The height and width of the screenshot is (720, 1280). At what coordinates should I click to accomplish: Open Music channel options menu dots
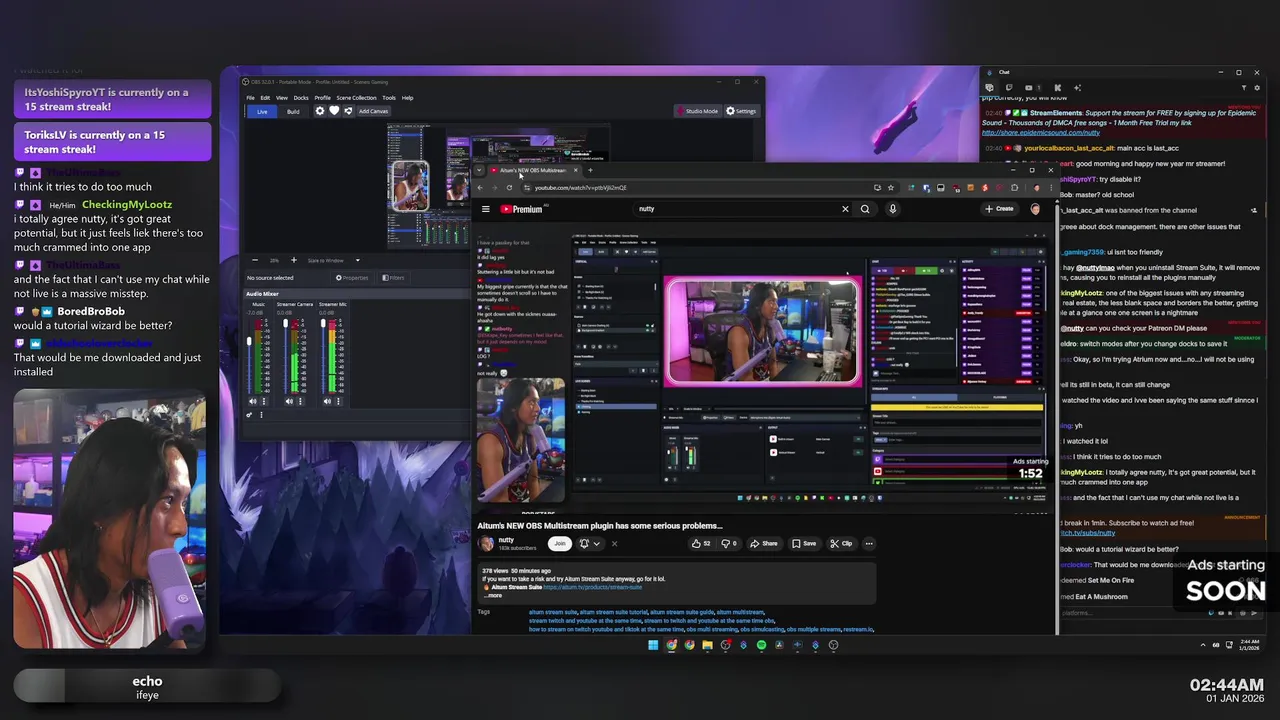(262, 401)
